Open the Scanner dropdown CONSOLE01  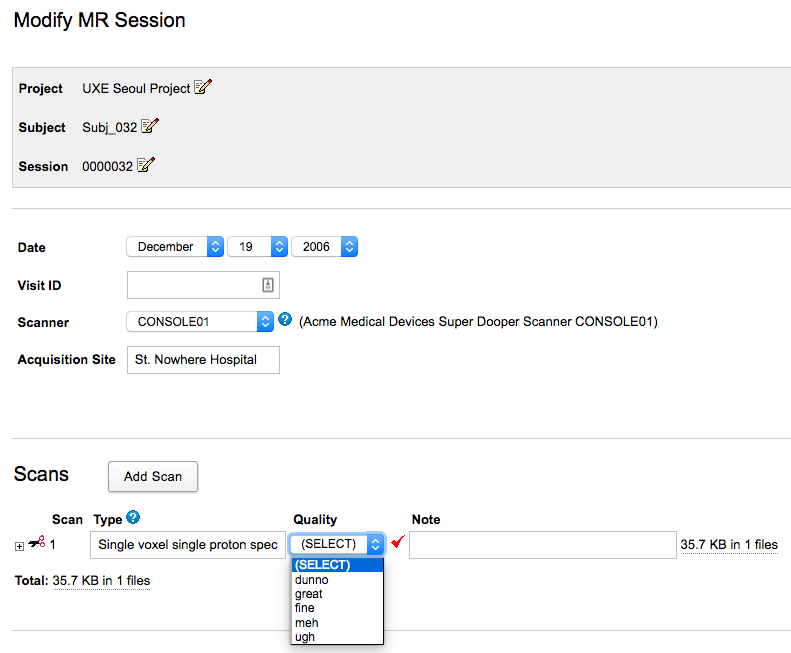(x=199, y=322)
